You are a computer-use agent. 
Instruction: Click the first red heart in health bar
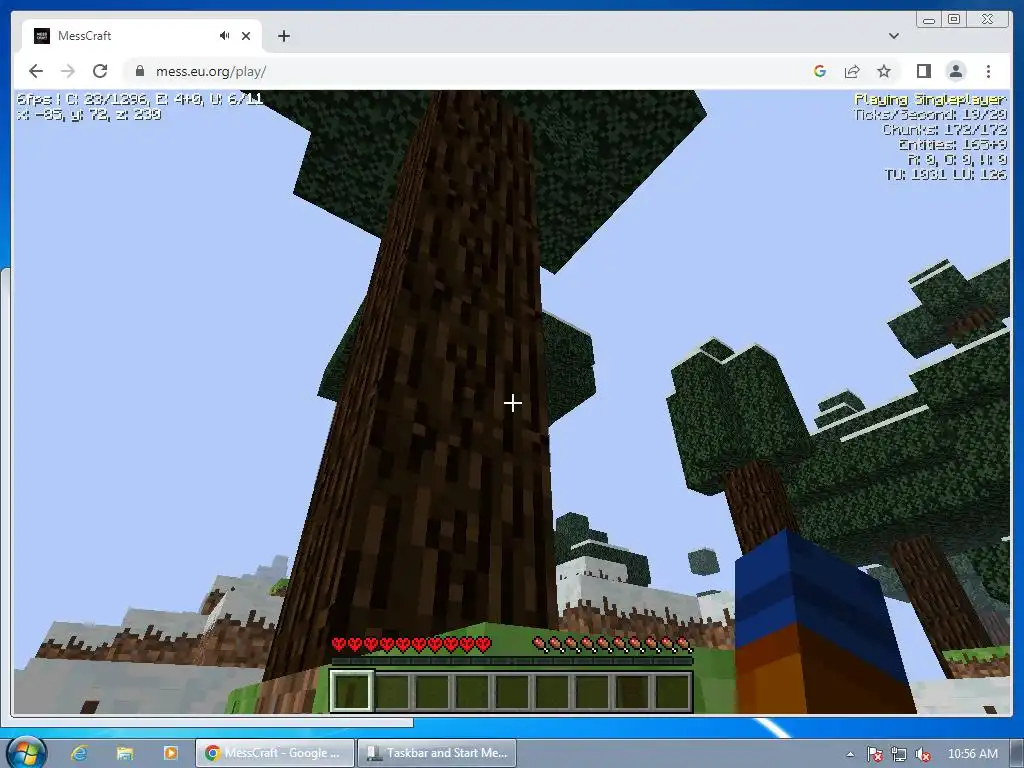339,645
